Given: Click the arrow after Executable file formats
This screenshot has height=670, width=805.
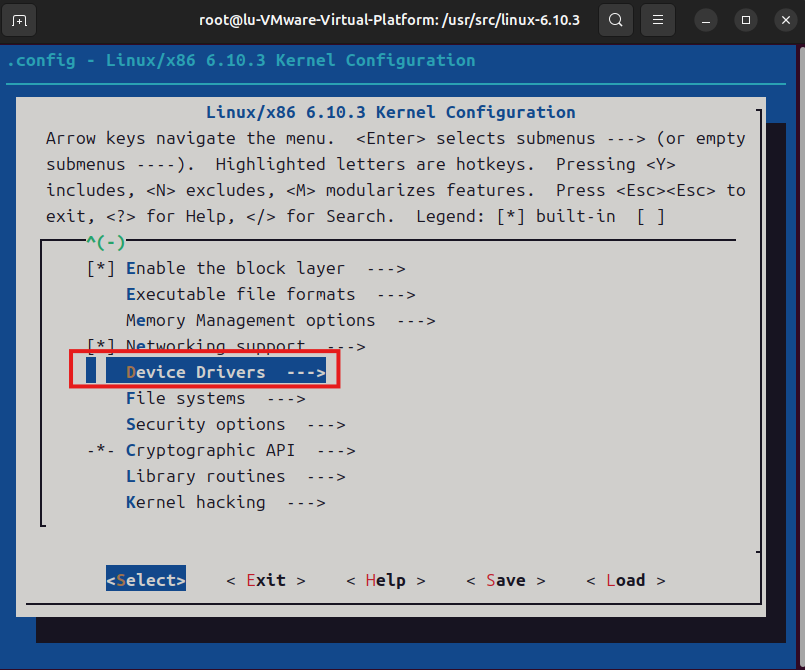Looking at the screenshot, I should point(396,295).
